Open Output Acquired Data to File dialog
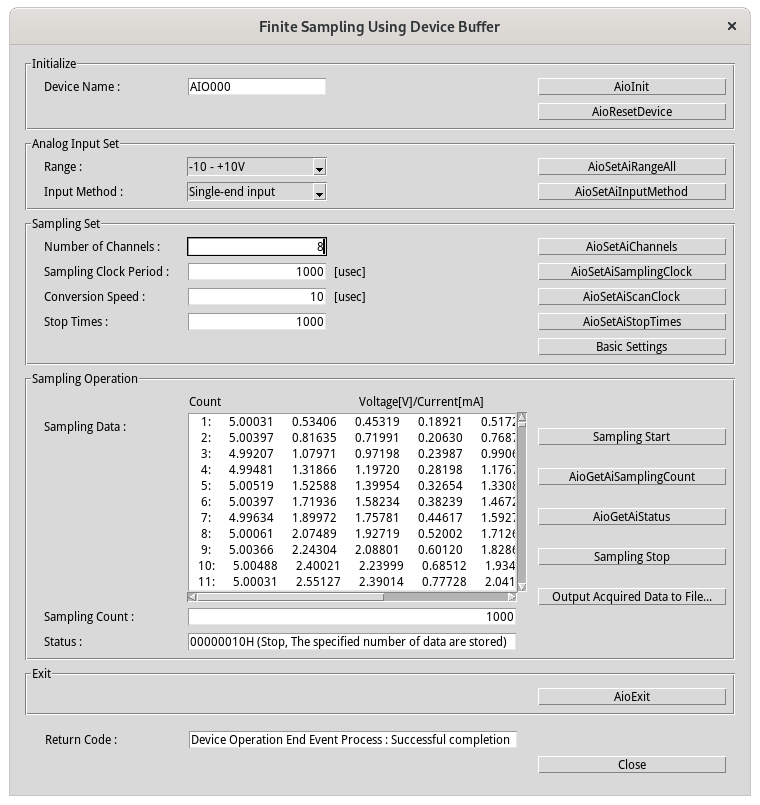 pos(631,597)
